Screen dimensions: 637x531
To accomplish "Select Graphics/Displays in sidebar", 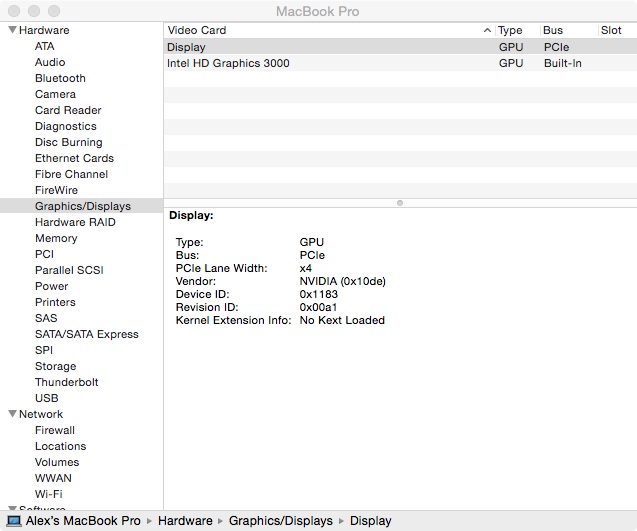I will coord(83,206).
